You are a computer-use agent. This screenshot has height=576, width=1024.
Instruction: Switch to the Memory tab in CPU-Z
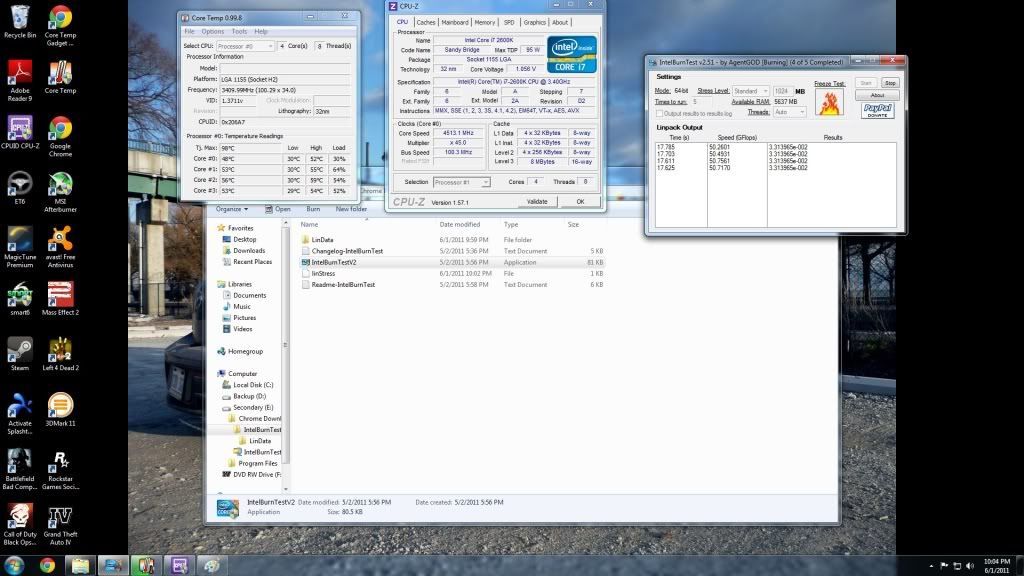[485, 22]
